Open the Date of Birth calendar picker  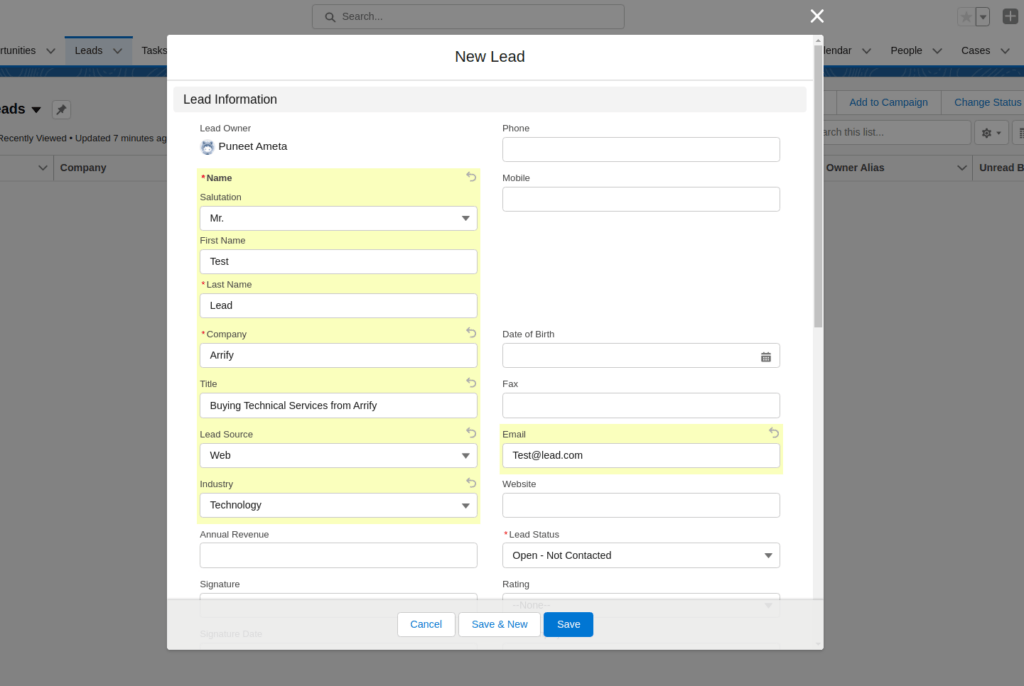(766, 355)
